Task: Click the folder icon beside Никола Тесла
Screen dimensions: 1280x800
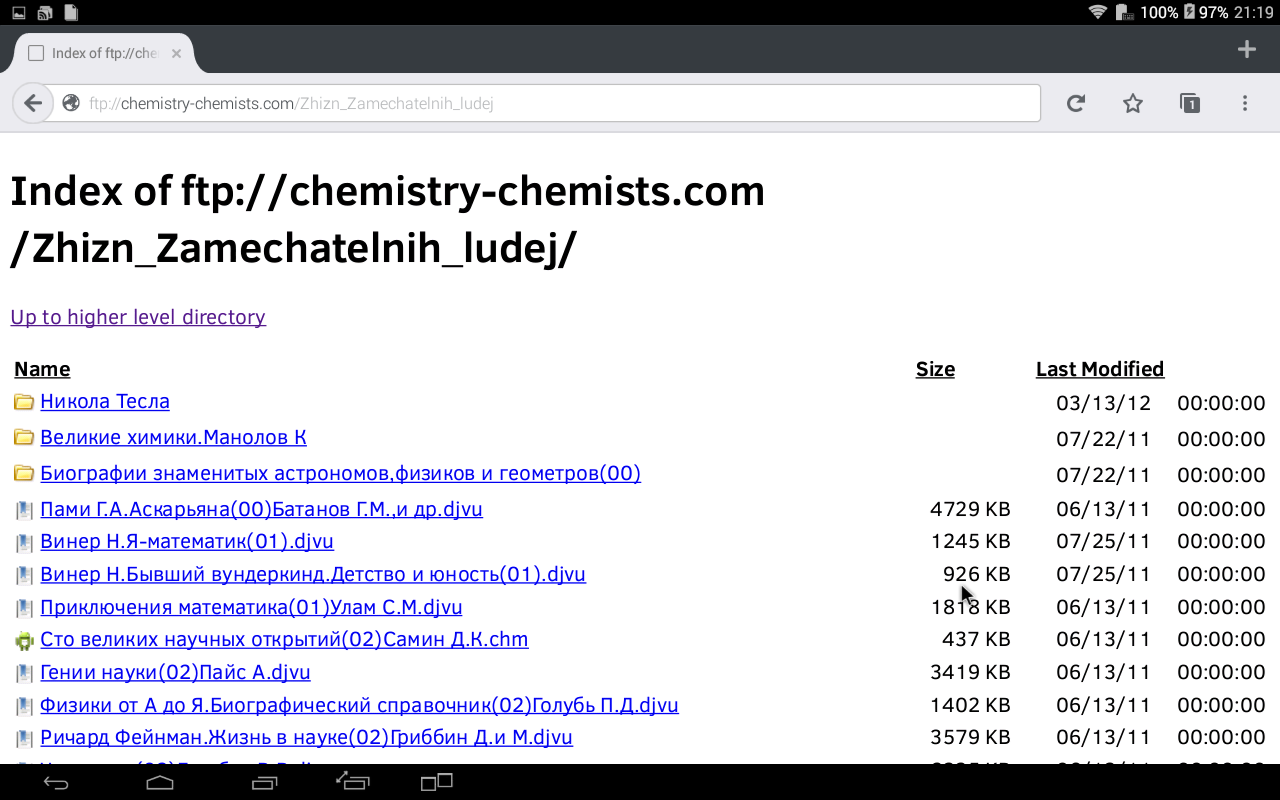Action: (24, 402)
